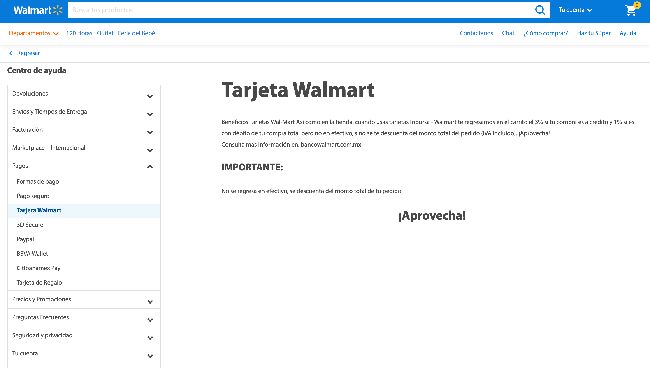Open the Feria del Bebé link
650x368 pixels.
tap(136, 33)
